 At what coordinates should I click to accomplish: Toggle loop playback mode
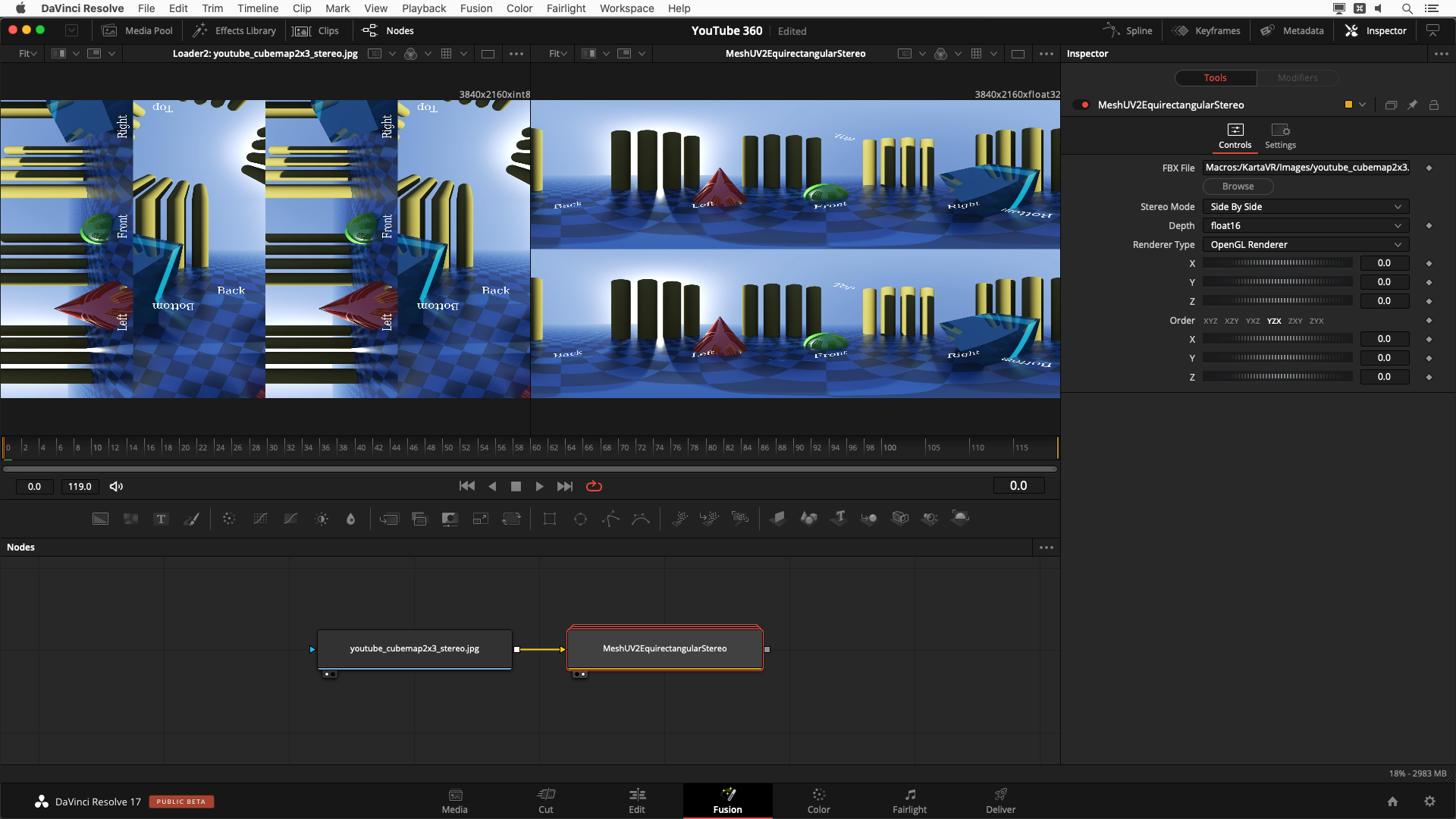pos(595,487)
